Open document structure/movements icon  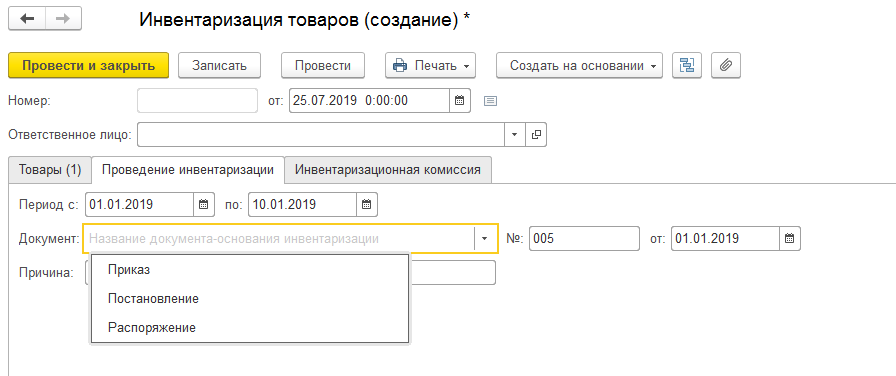tap(687, 66)
